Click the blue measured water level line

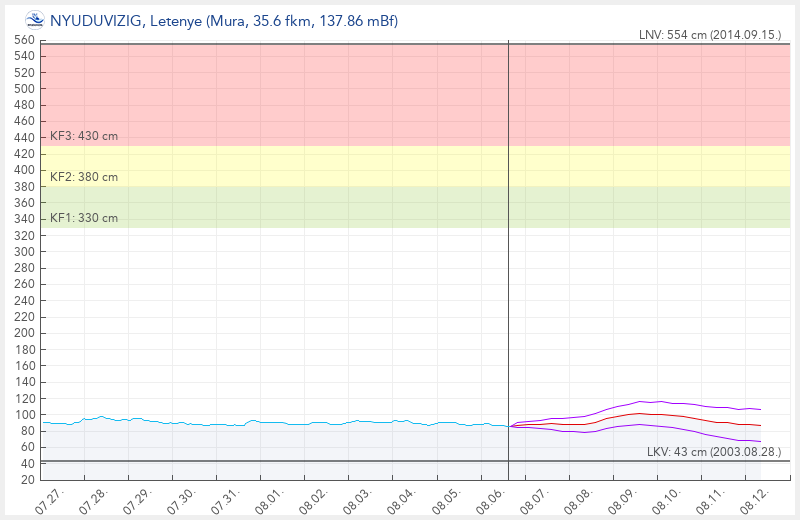coord(276,423)
